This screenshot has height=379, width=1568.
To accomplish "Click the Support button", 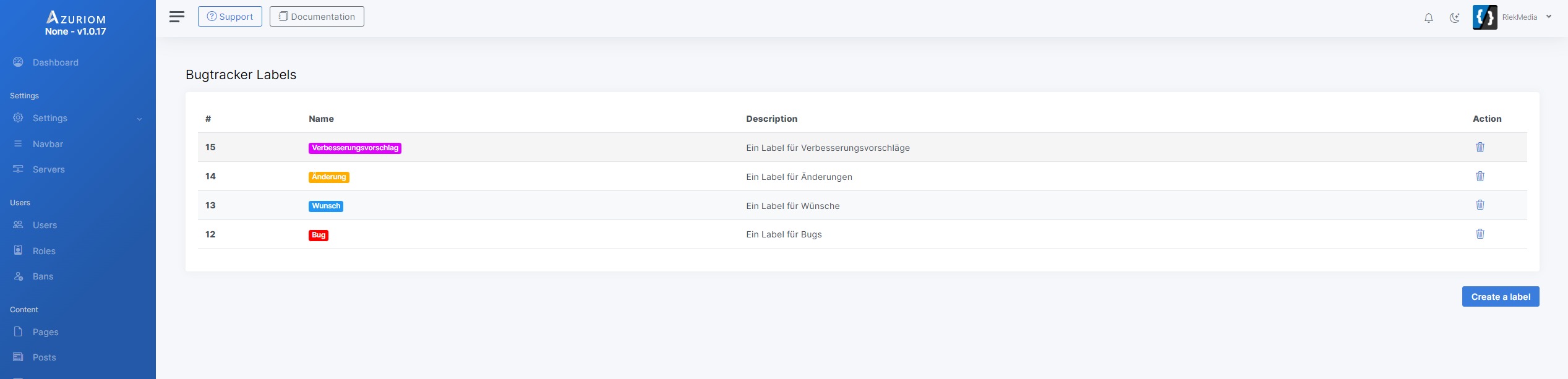I will pos(230,17).
